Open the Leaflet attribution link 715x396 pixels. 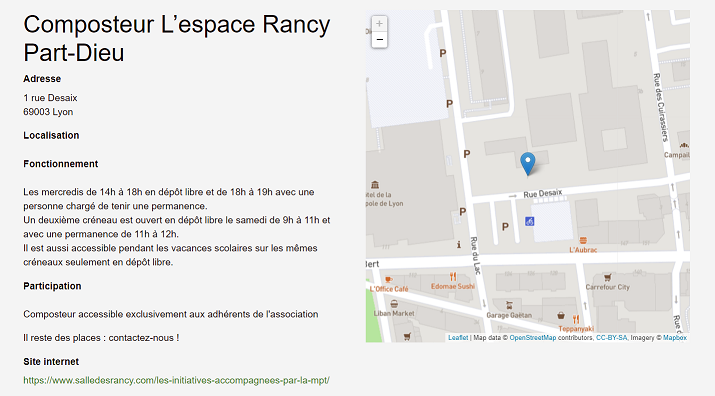[x=458, y=338]
